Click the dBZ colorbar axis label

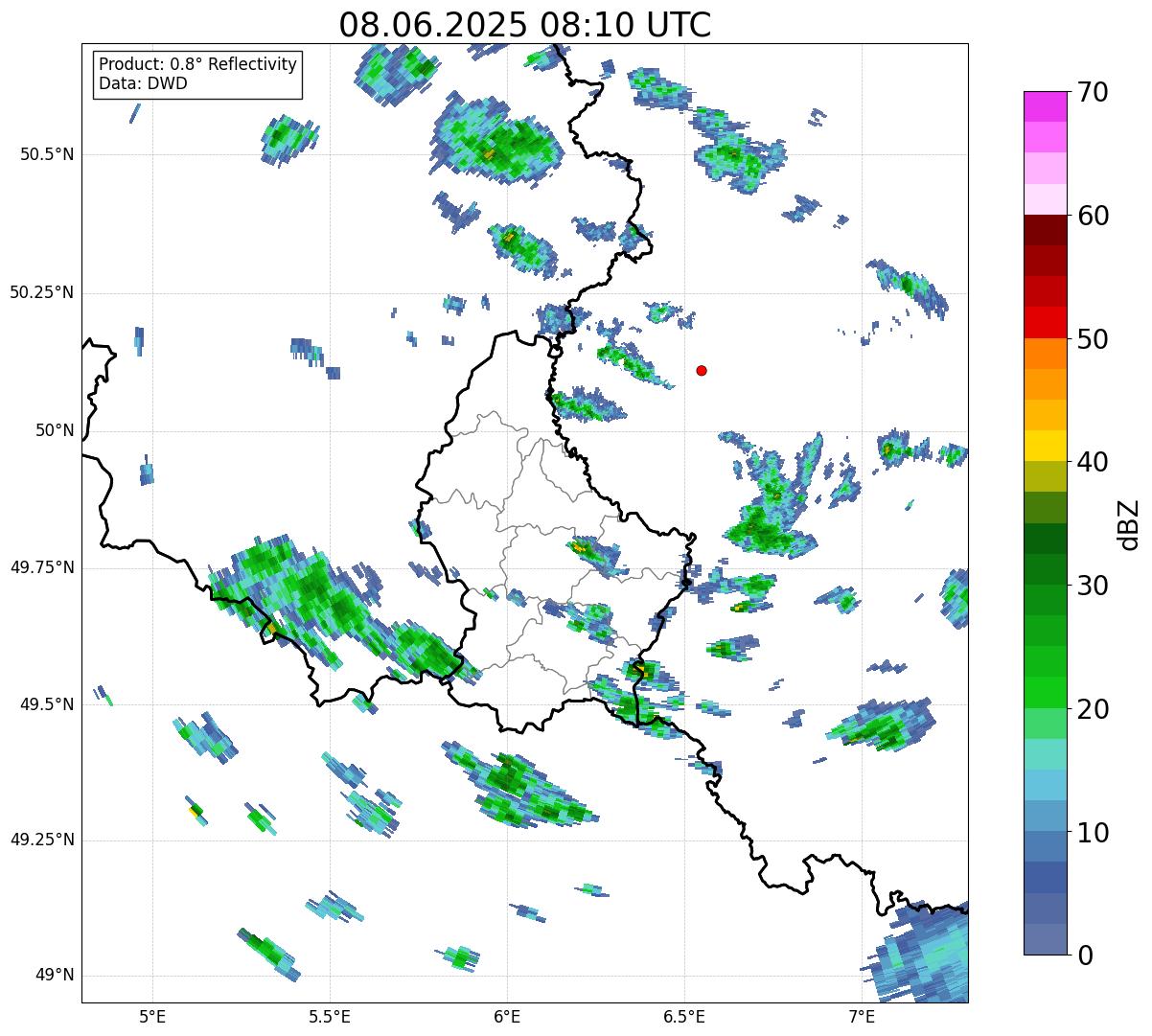coord(1130,523)
